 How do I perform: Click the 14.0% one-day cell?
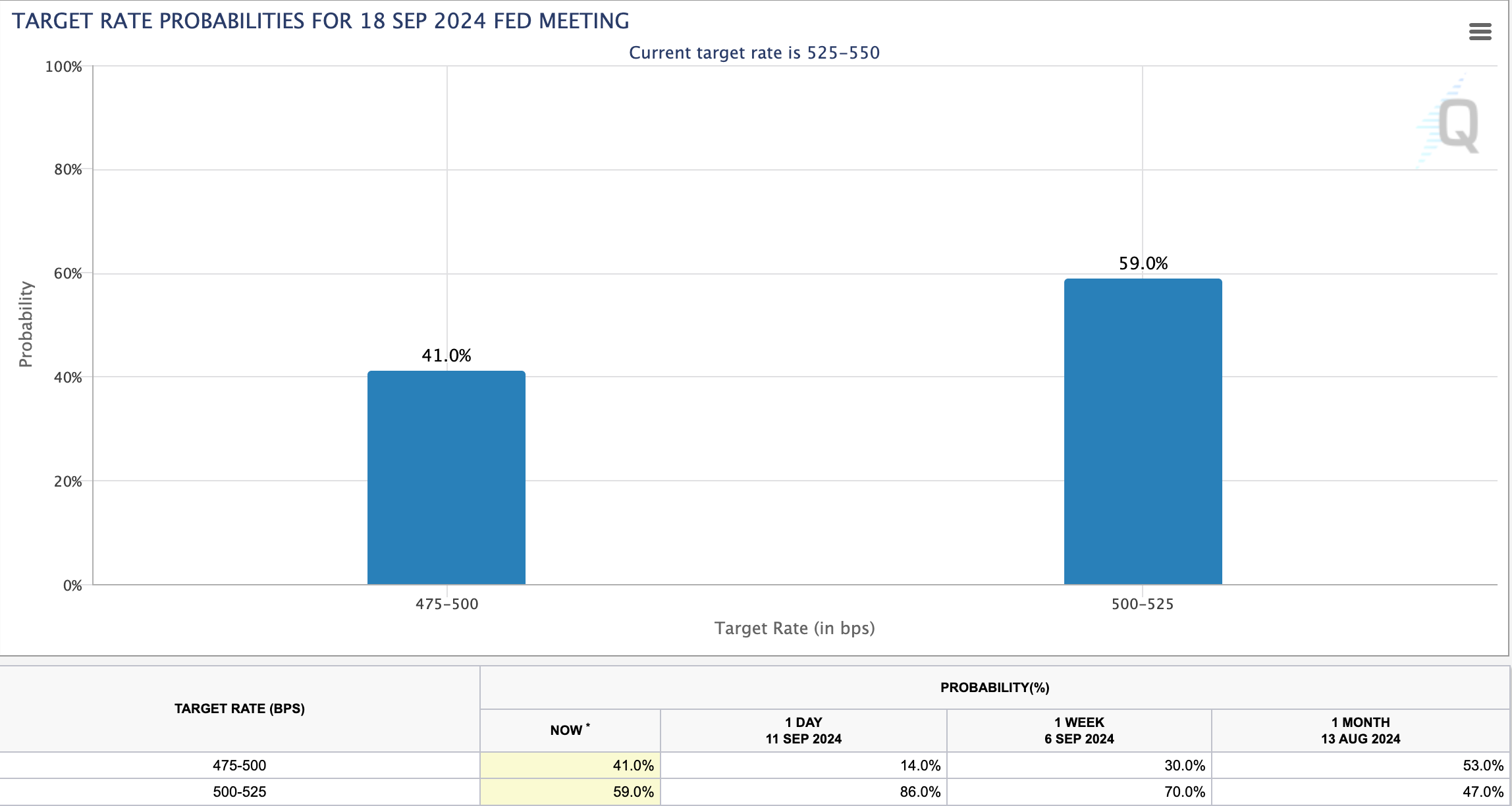[x=803, y=765]
